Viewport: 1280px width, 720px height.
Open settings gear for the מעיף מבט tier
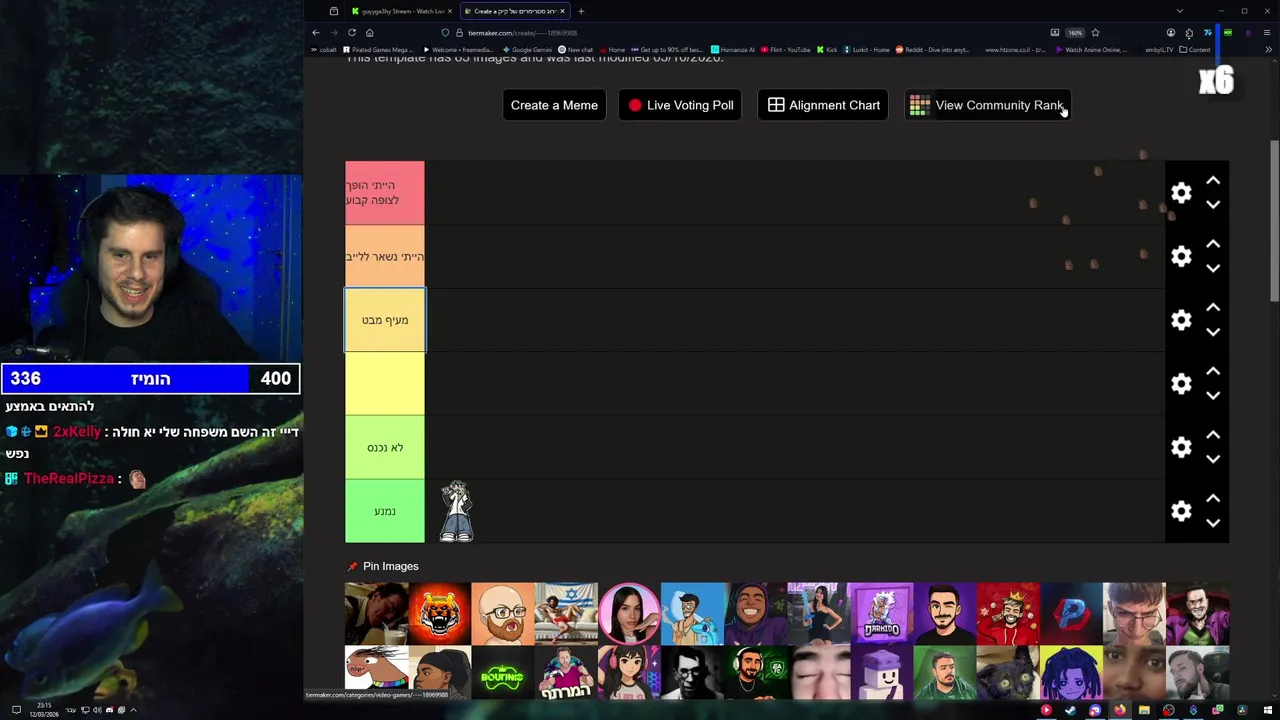point(1181,320)
